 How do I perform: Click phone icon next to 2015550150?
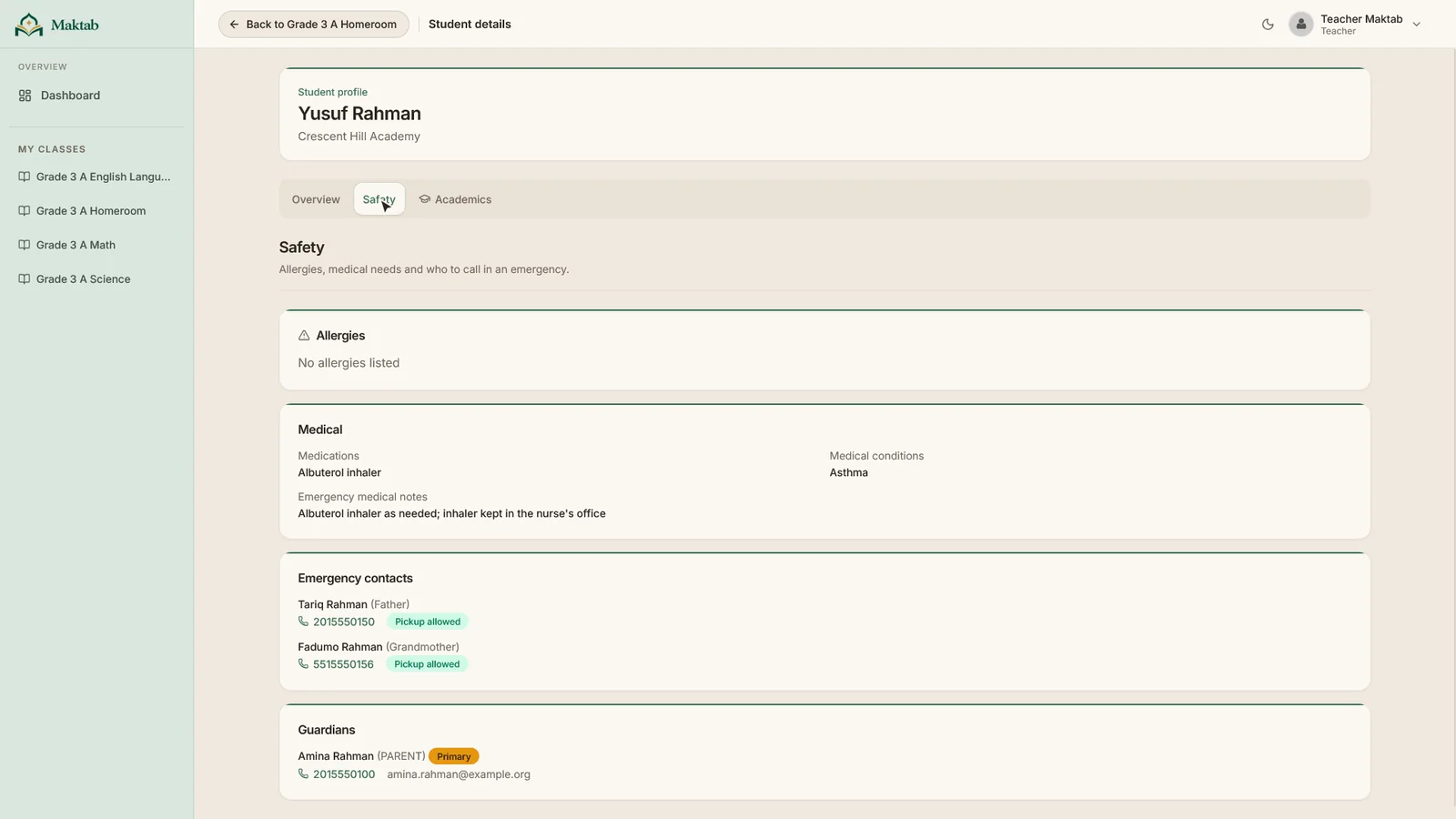pyautogui.click(x=303, y=622)
